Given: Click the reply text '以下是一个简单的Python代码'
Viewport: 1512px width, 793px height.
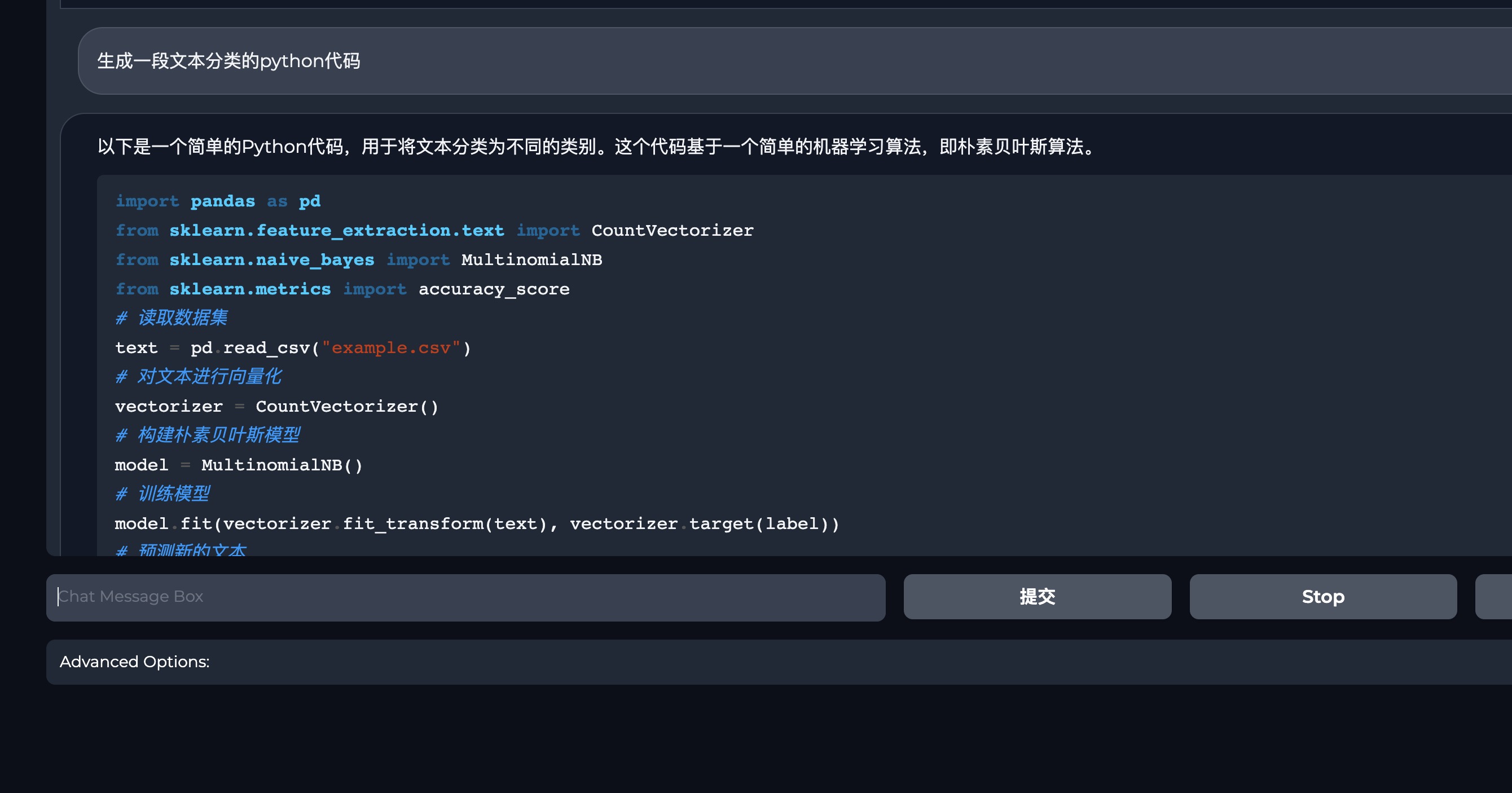Looking at the screenshot, I should pyautogui.click(x=221, y=147).
